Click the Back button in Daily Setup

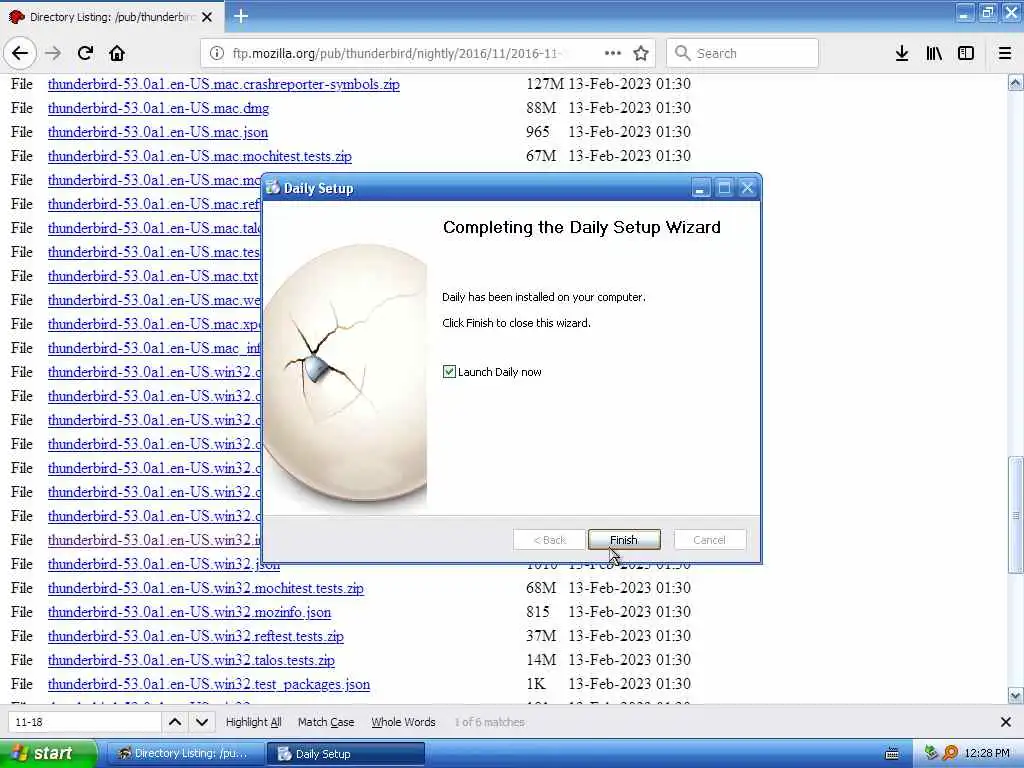pyautogui.click(x=549, y=539)
